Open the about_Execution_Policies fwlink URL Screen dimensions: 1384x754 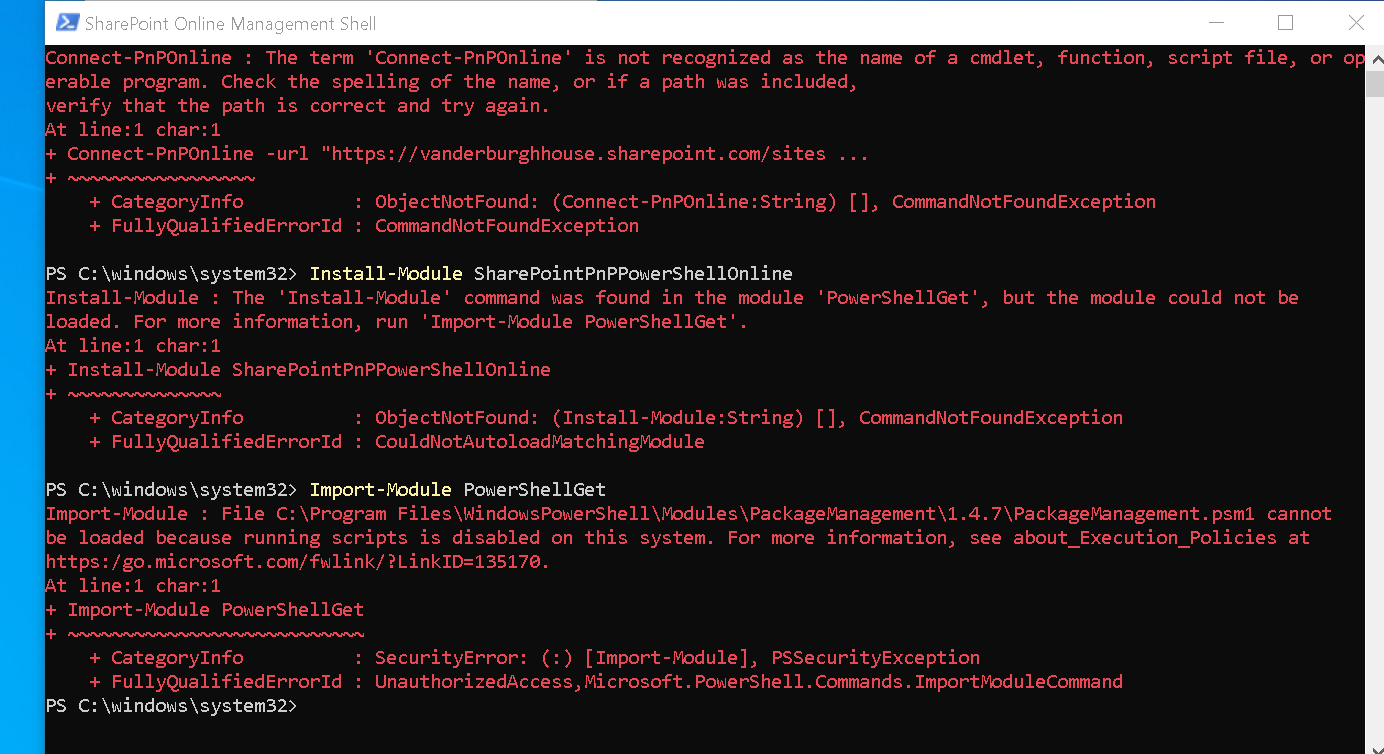click(295, 561)
